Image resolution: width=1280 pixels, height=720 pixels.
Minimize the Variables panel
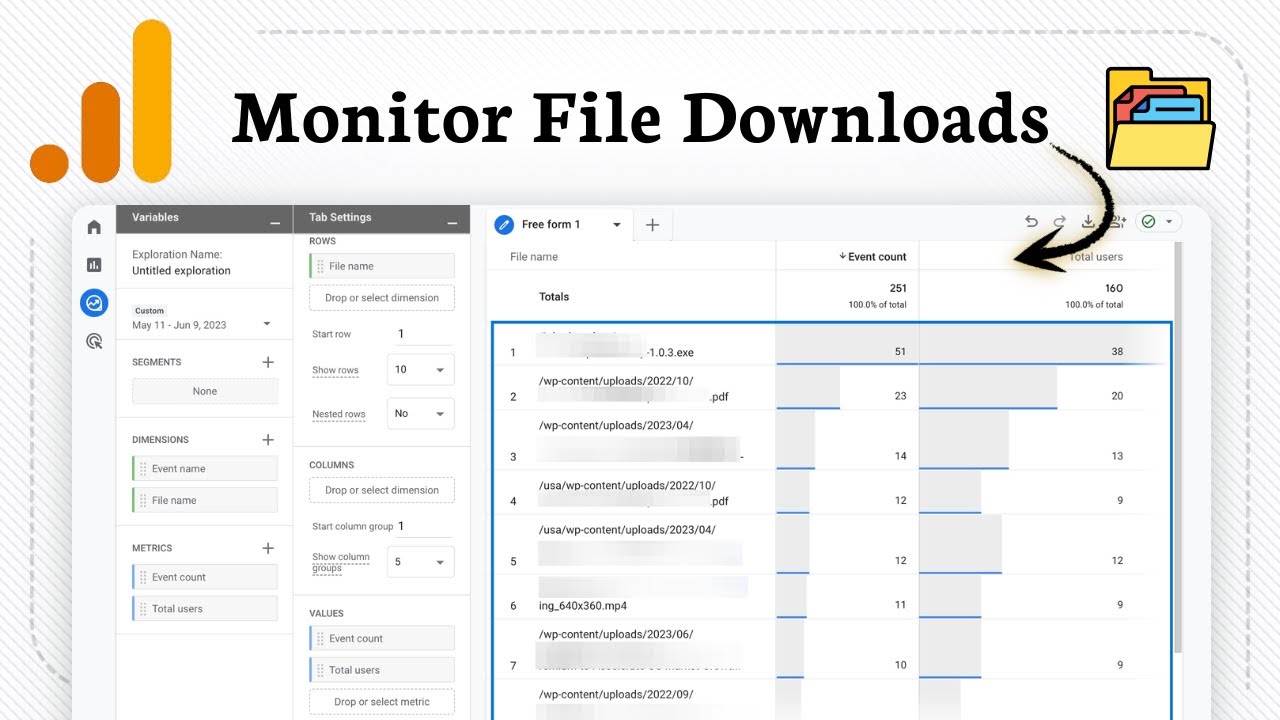click(275, 221)
